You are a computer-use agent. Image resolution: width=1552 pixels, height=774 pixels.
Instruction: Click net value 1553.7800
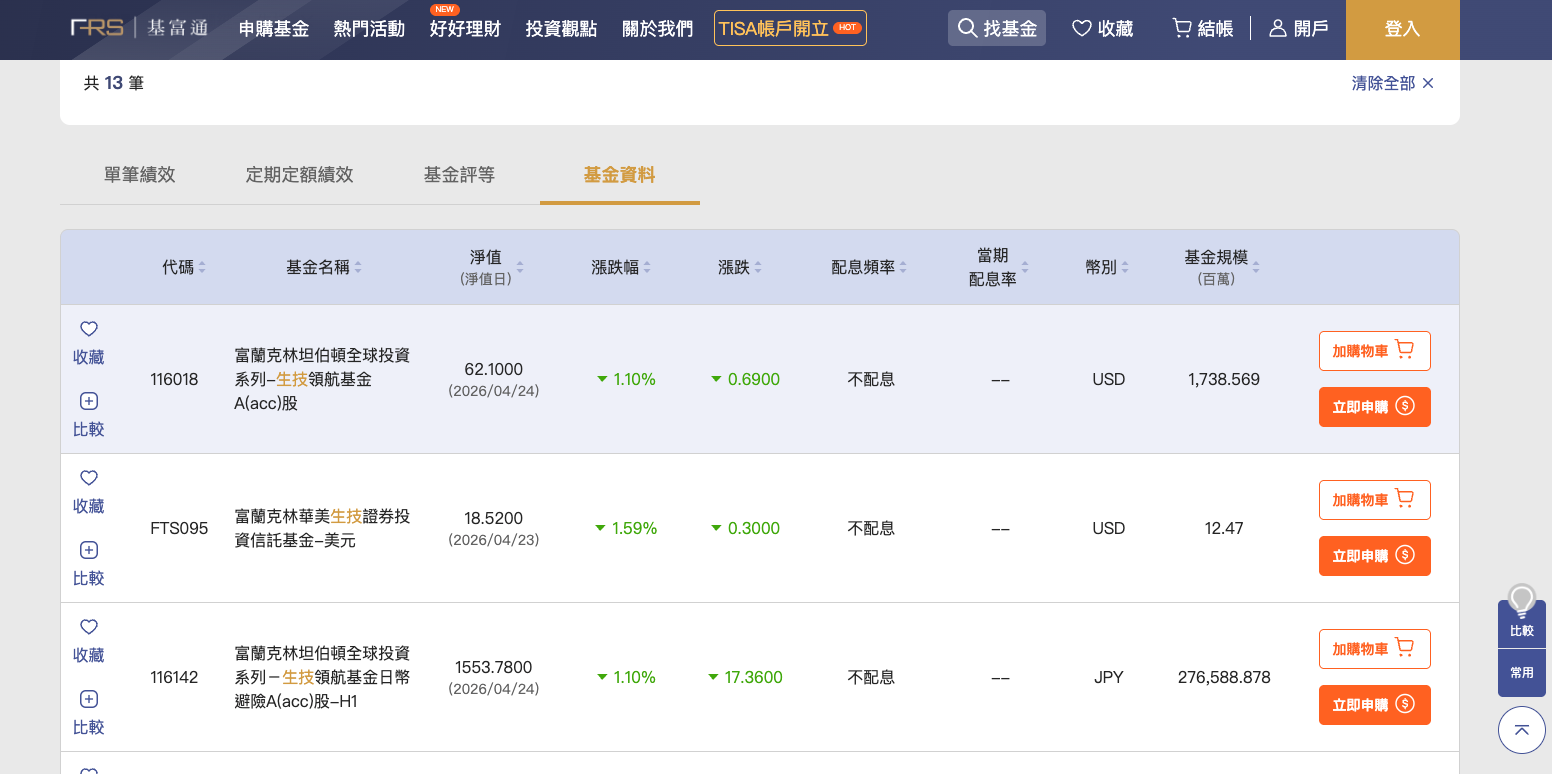494,668
